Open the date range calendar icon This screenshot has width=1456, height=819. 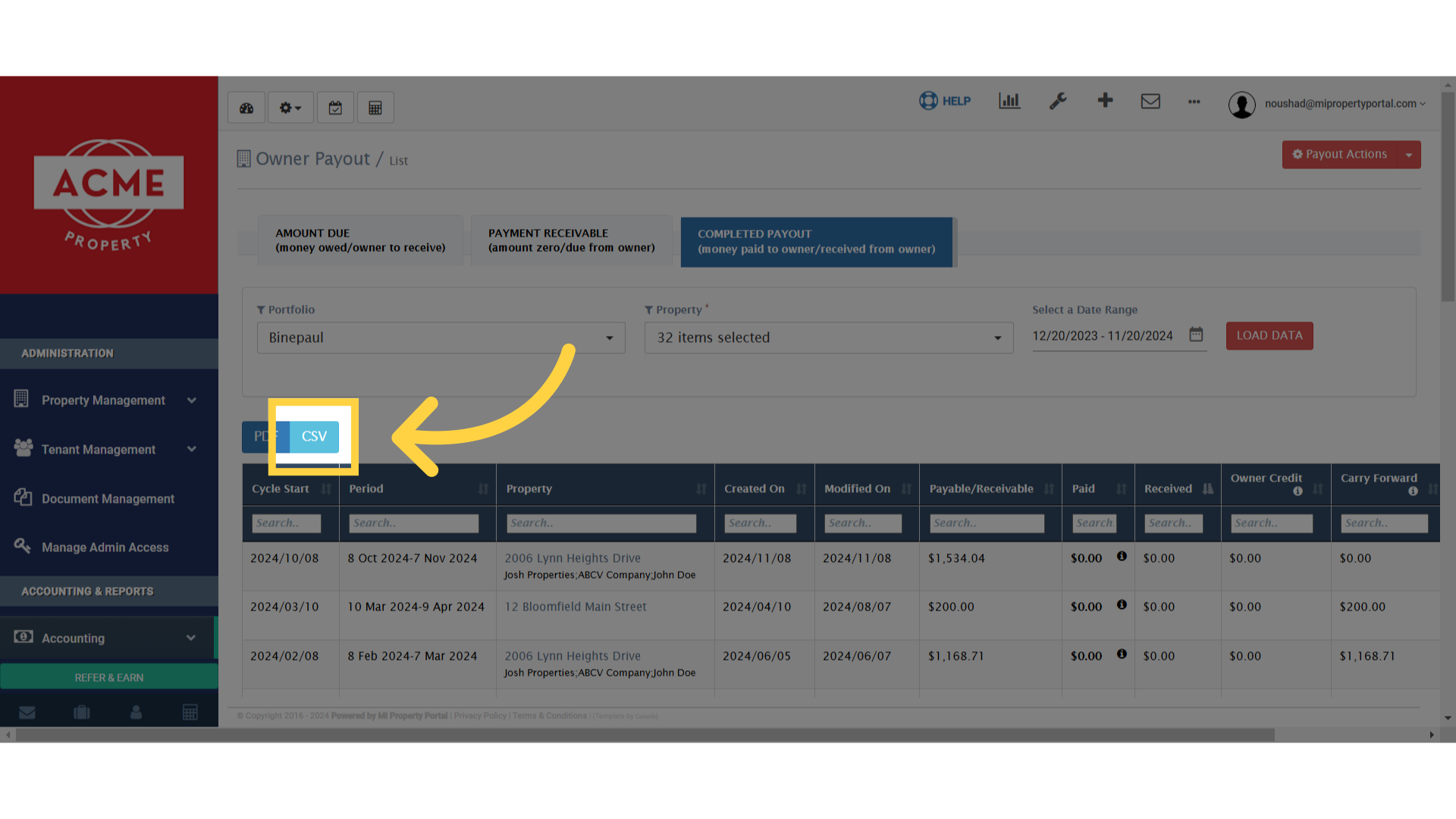click(x=1196, y=334)
